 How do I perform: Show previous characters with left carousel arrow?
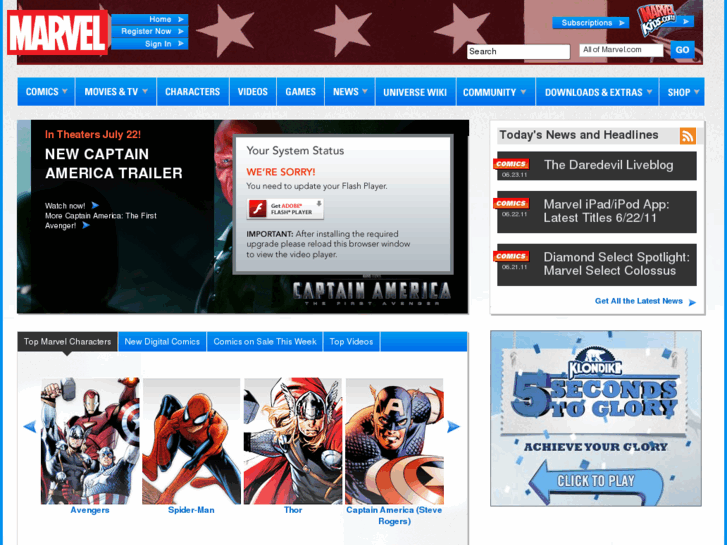(x=30, y=426)
